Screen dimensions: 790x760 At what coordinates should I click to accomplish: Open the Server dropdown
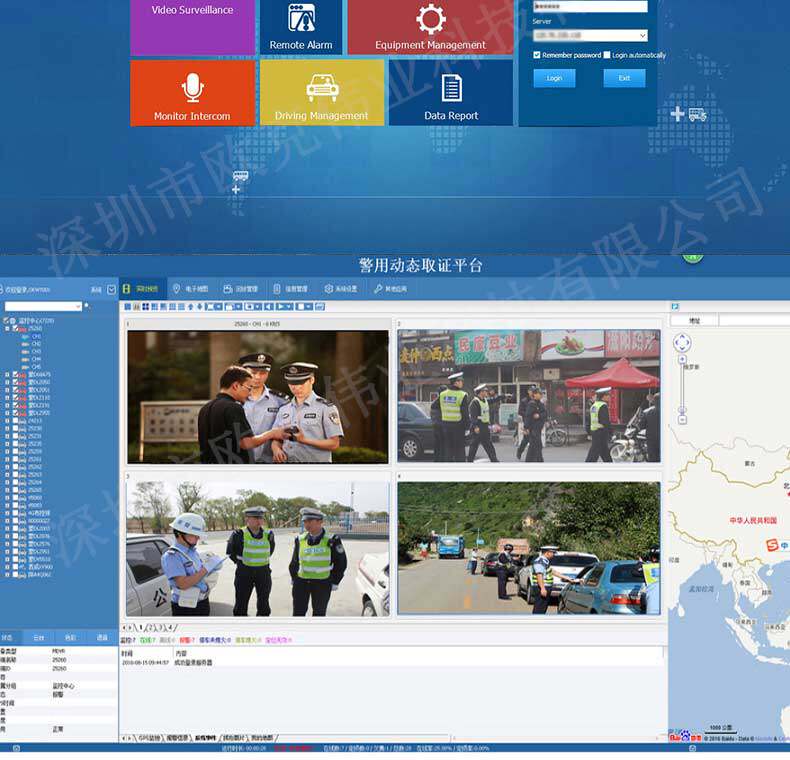click(590, 35)
